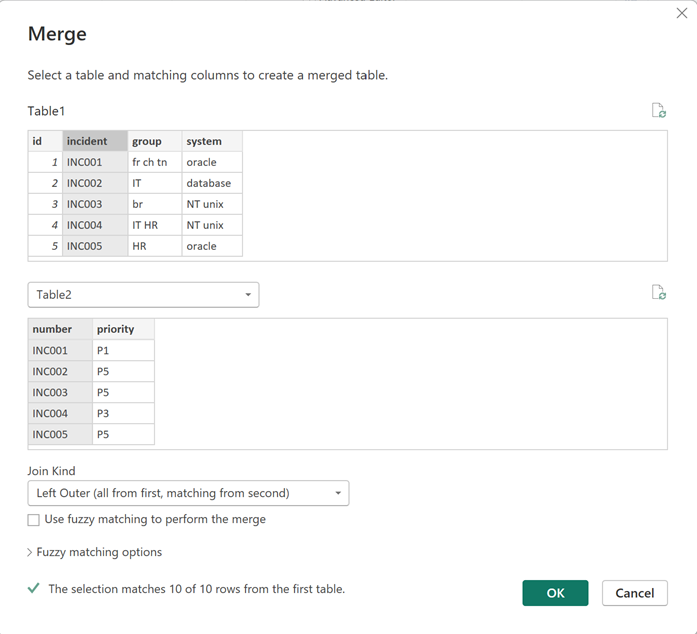Select the id column header in Table1
The image size is (697, 634).
pos(45,141)
